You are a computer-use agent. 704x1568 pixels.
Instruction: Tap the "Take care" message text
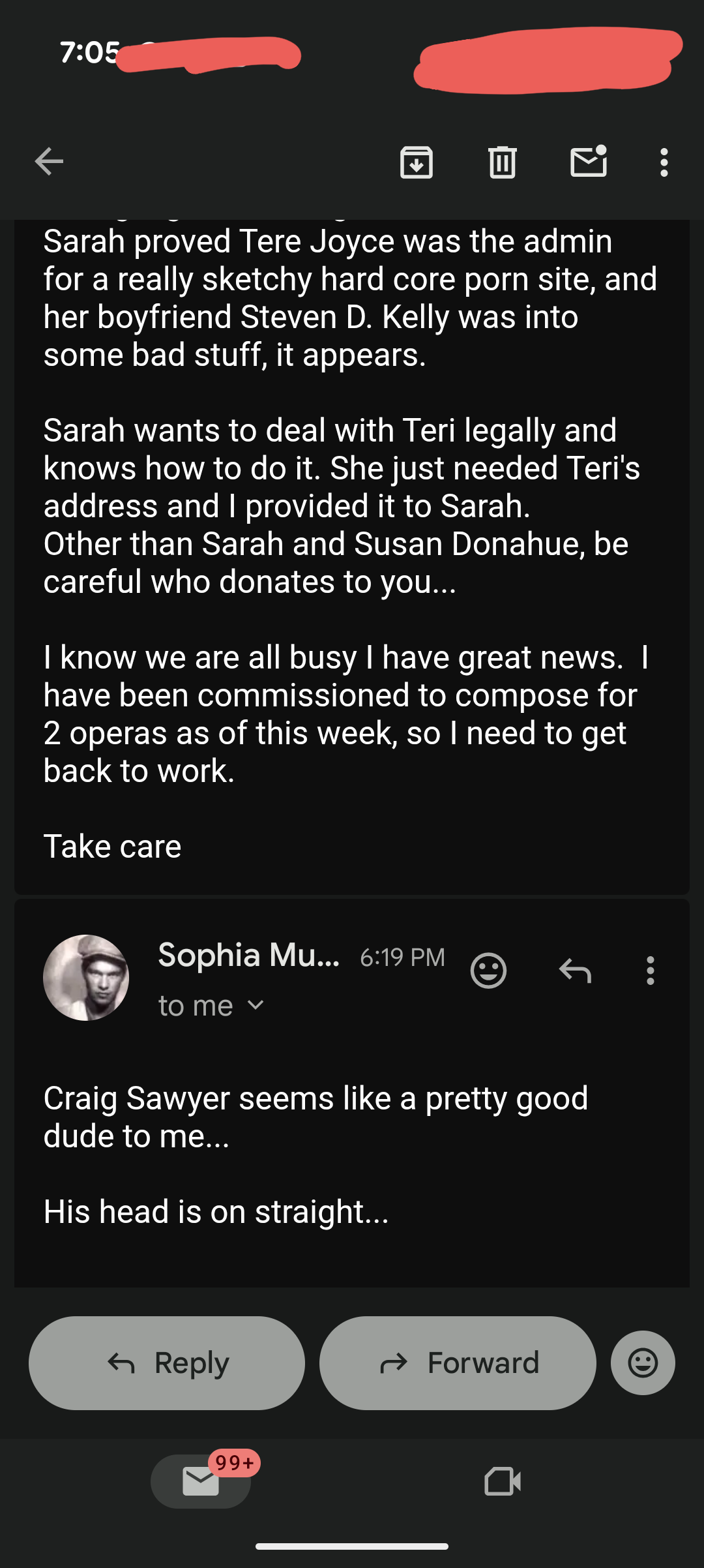point(112,847)
